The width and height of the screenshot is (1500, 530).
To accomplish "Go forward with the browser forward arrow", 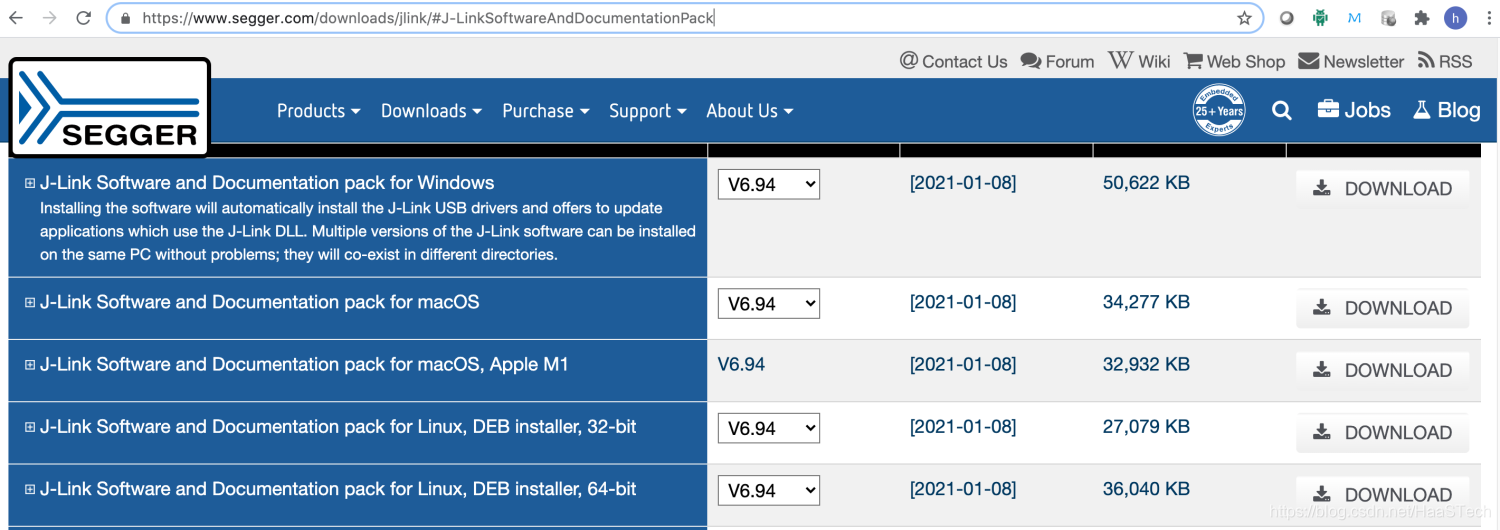I will tap(50, 18).
